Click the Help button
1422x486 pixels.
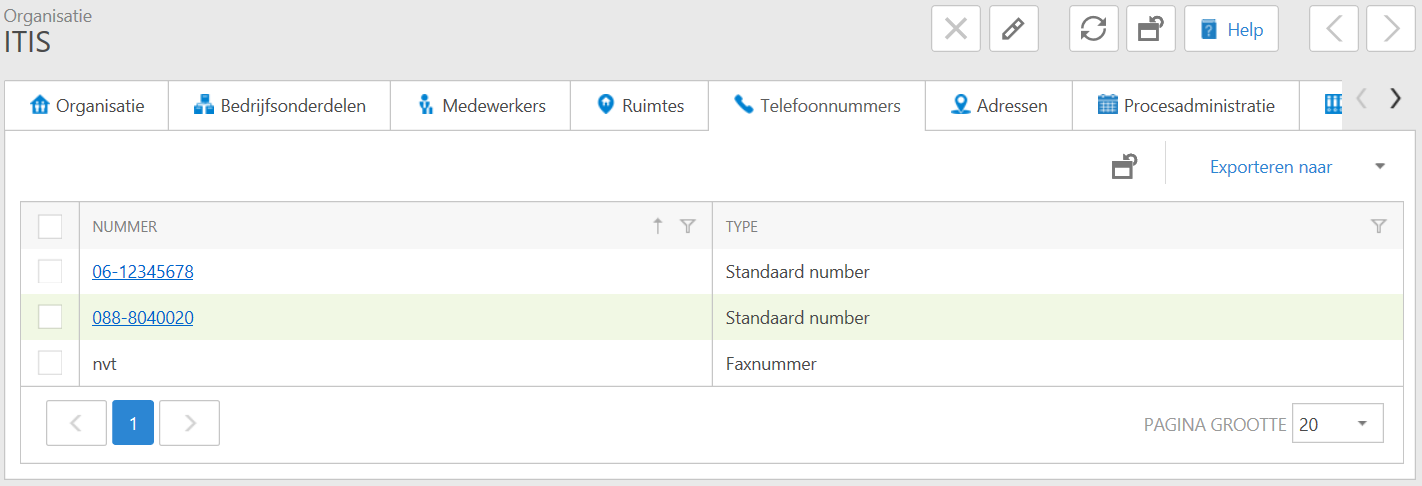tap(1232, 29)
